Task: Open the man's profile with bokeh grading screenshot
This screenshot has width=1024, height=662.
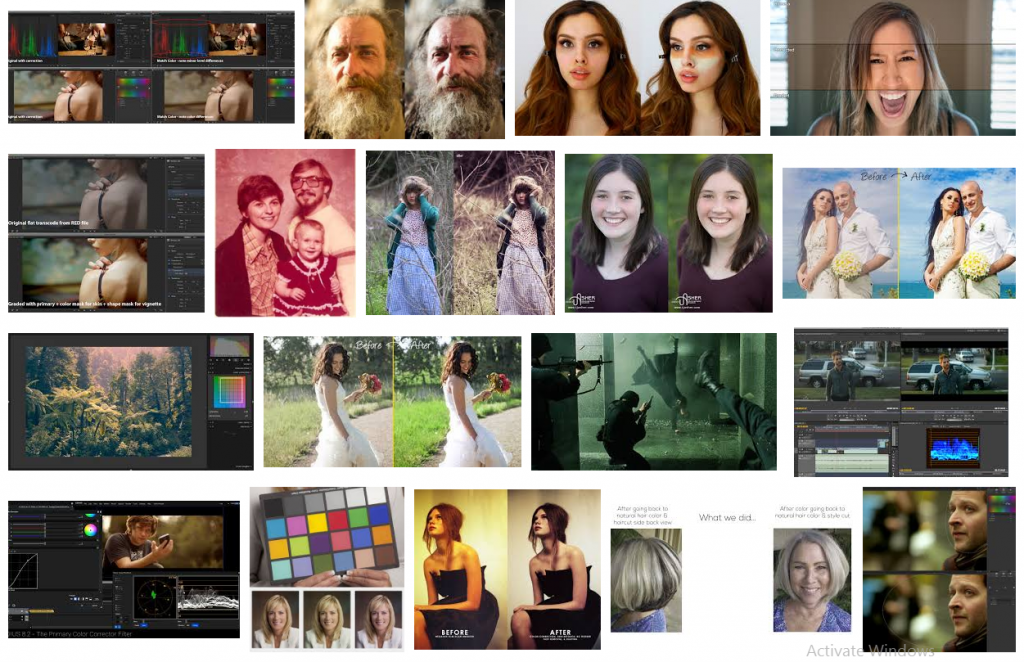Action: pyautogui.click(x=939, y=569)
